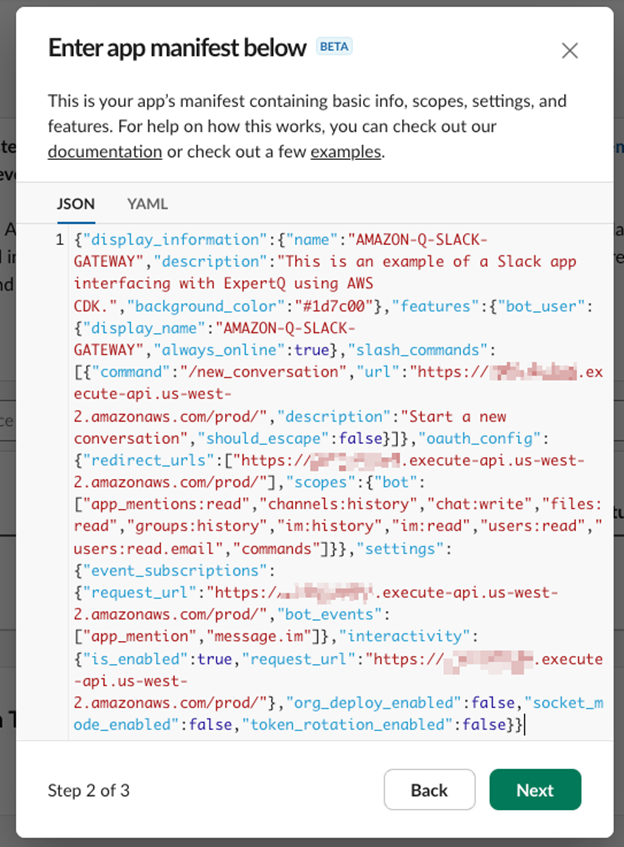624x847 pixels.
Task: Open the documentation link
Action: coord(105,152)
